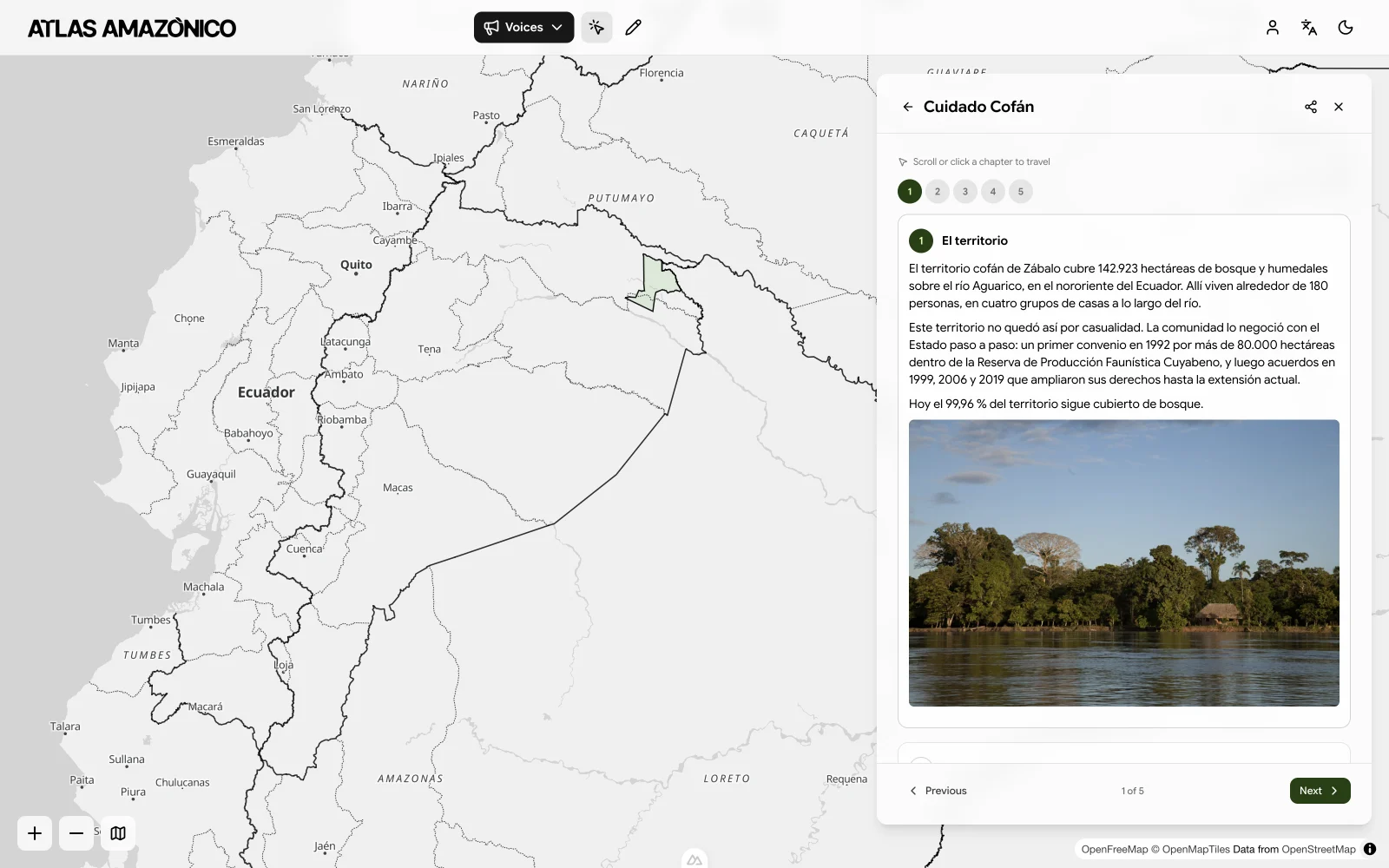
Task: Share the Cuidado Cofán story
Action: pyautogui.click(x=1311, y=107)
